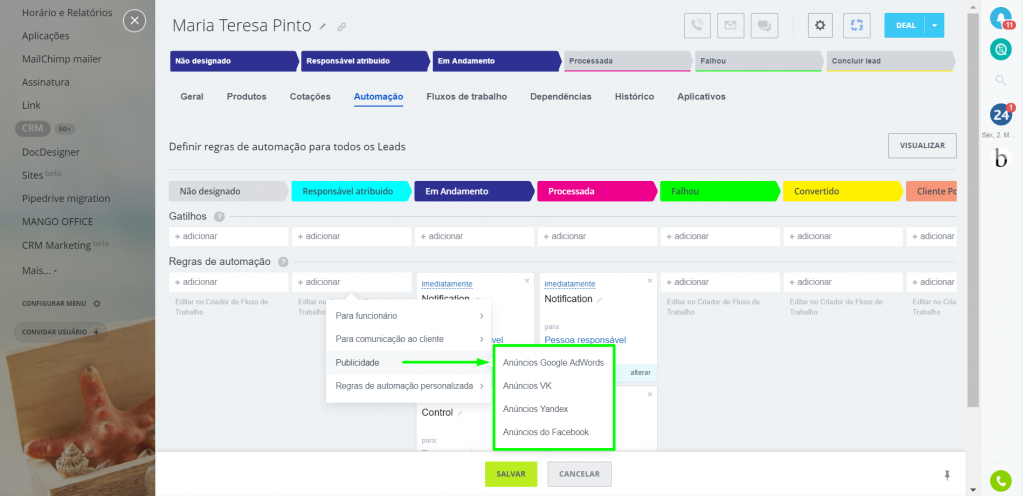Edit lead name with pencil icon
Image resolution: width=1023 pixels, height=496 pixels.
322,27
